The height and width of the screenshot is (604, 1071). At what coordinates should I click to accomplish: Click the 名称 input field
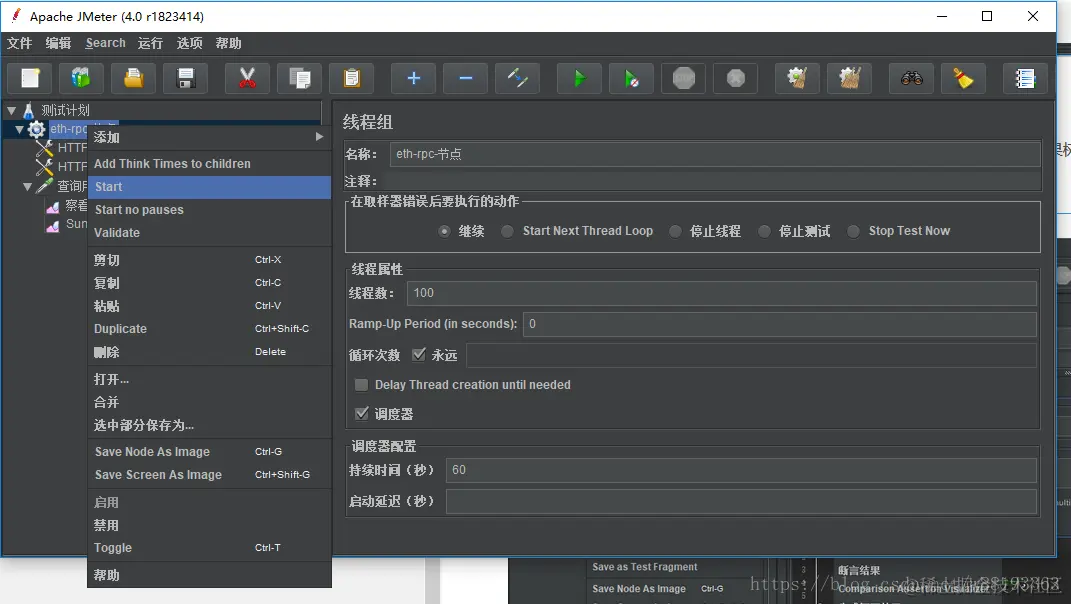pyautogui.click(x=715, y=154)
